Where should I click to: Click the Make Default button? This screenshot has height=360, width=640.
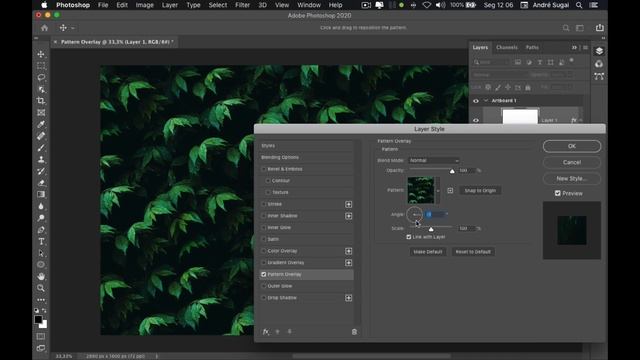428,252
